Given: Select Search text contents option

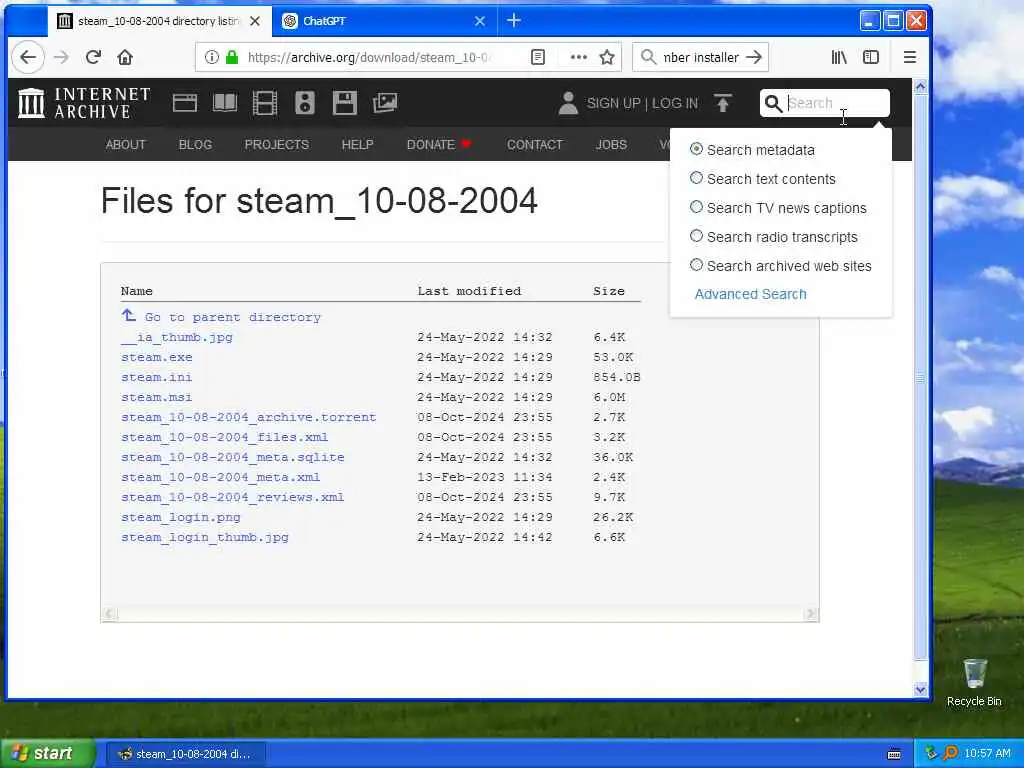Looking at the screenshot, I should coord(696,178).
